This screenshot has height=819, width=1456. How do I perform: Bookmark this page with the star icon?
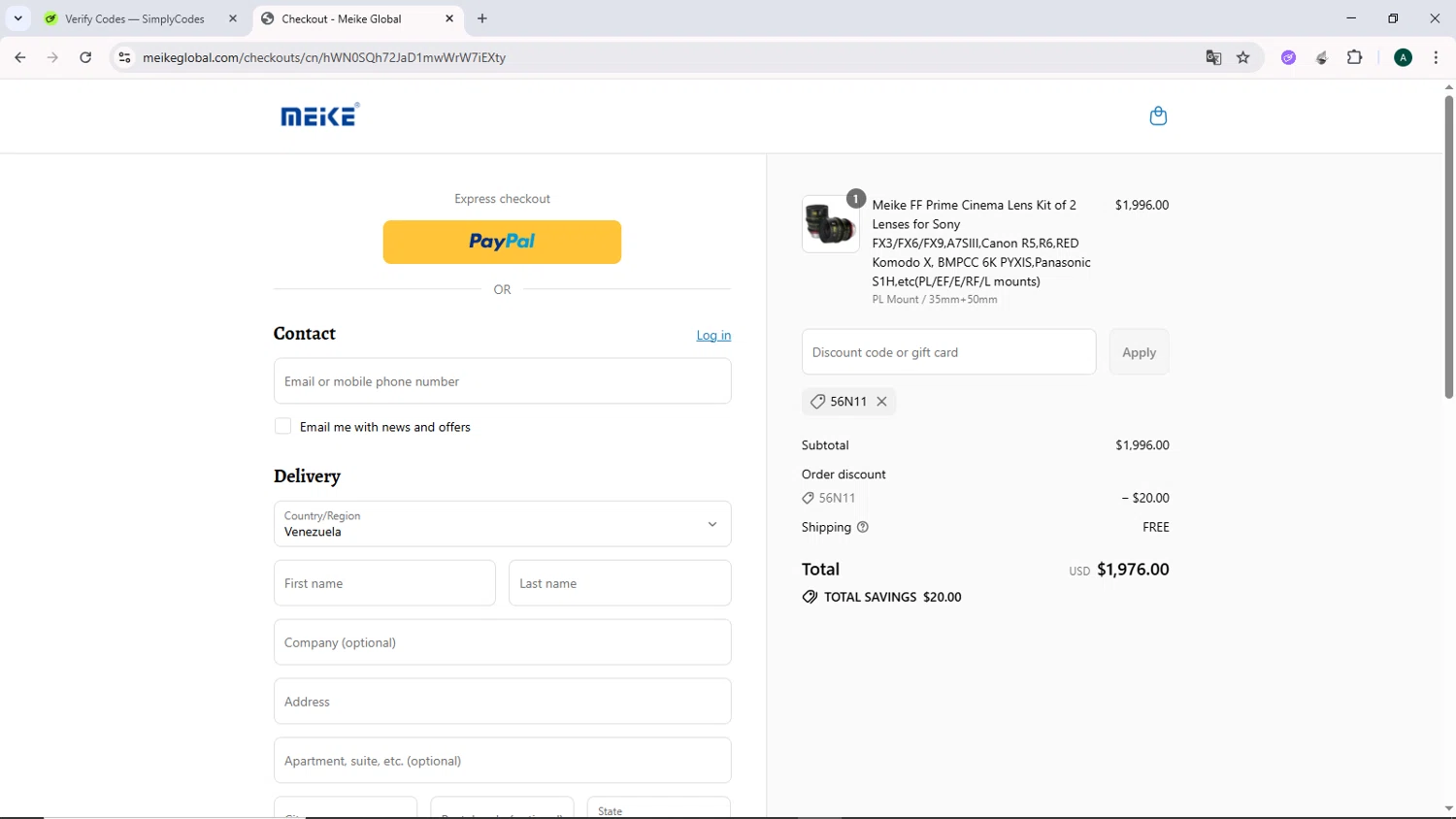(x=1242, y=57)
